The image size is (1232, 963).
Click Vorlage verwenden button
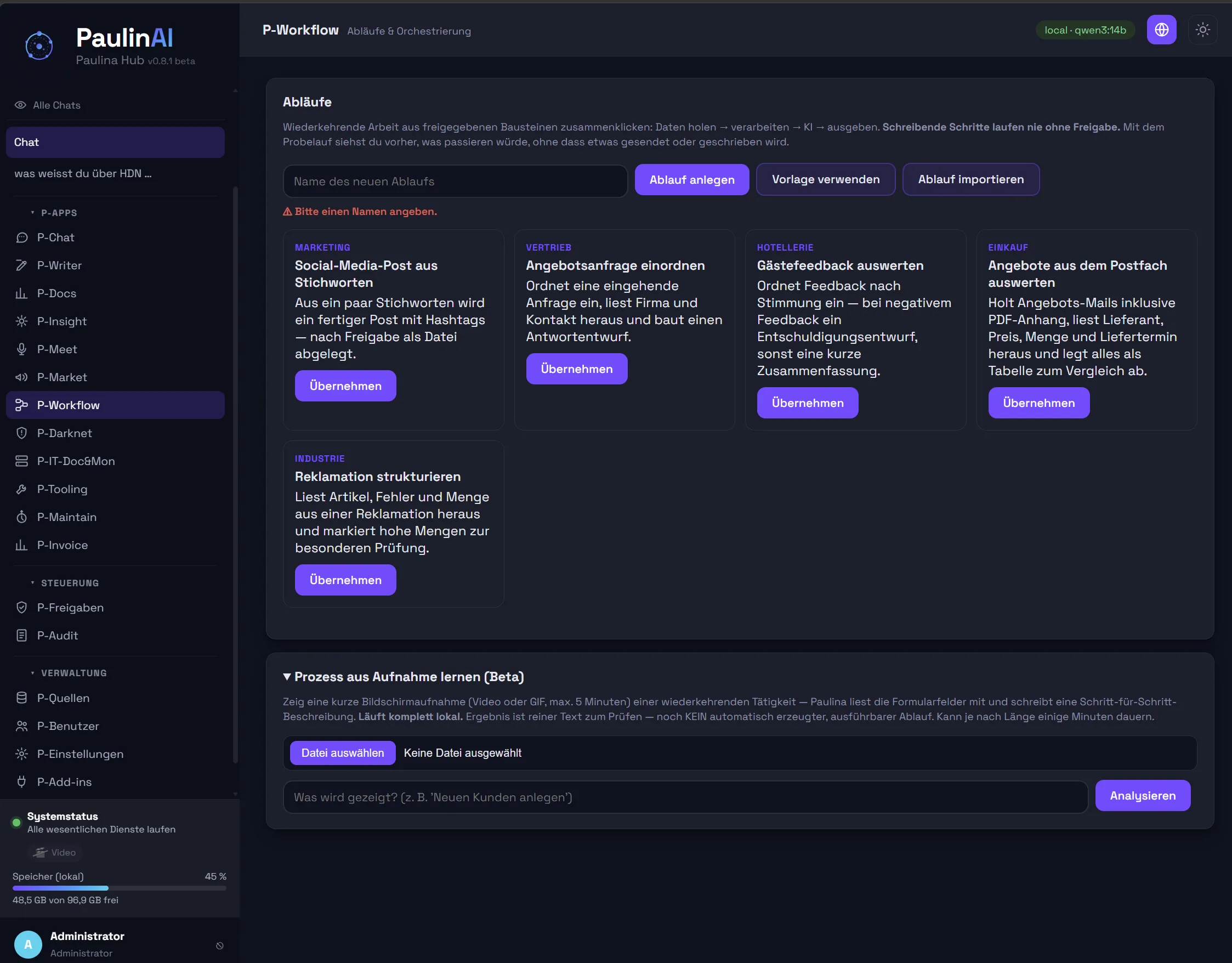point(825,179)
